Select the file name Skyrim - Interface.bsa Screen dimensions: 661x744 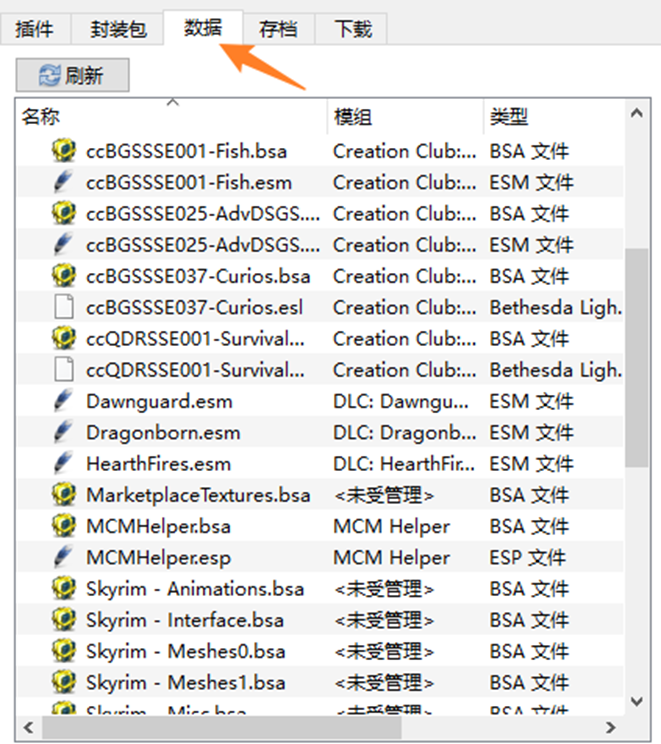185,621
